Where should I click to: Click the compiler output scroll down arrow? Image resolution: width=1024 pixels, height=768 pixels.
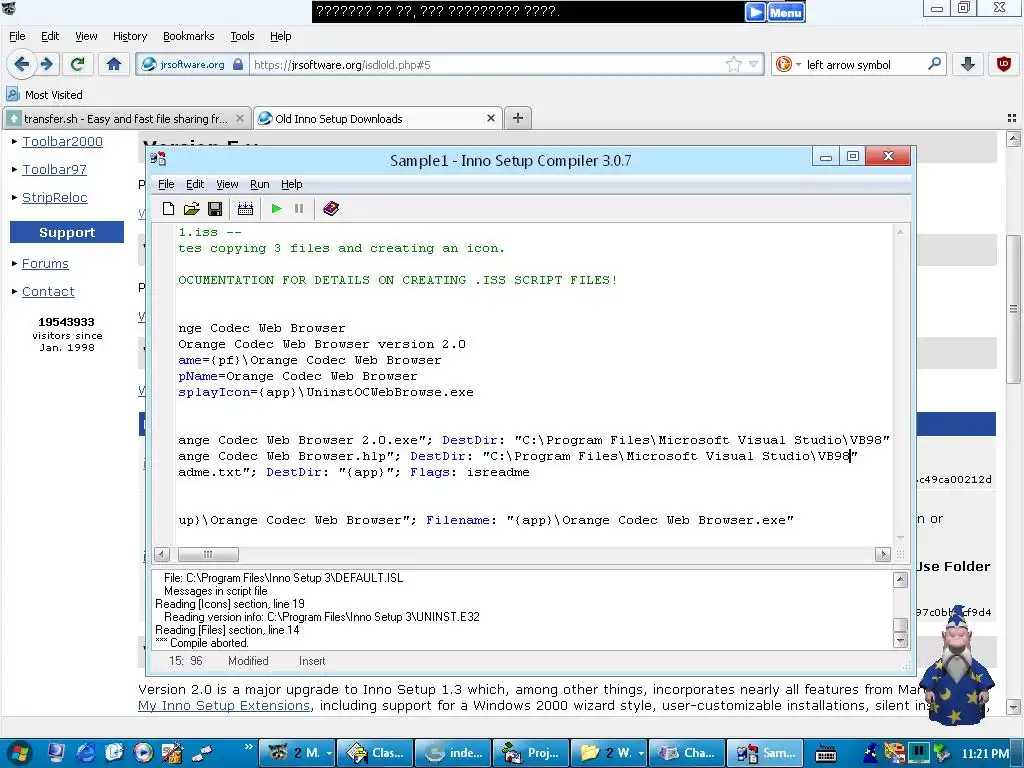[x=900, y=641]
